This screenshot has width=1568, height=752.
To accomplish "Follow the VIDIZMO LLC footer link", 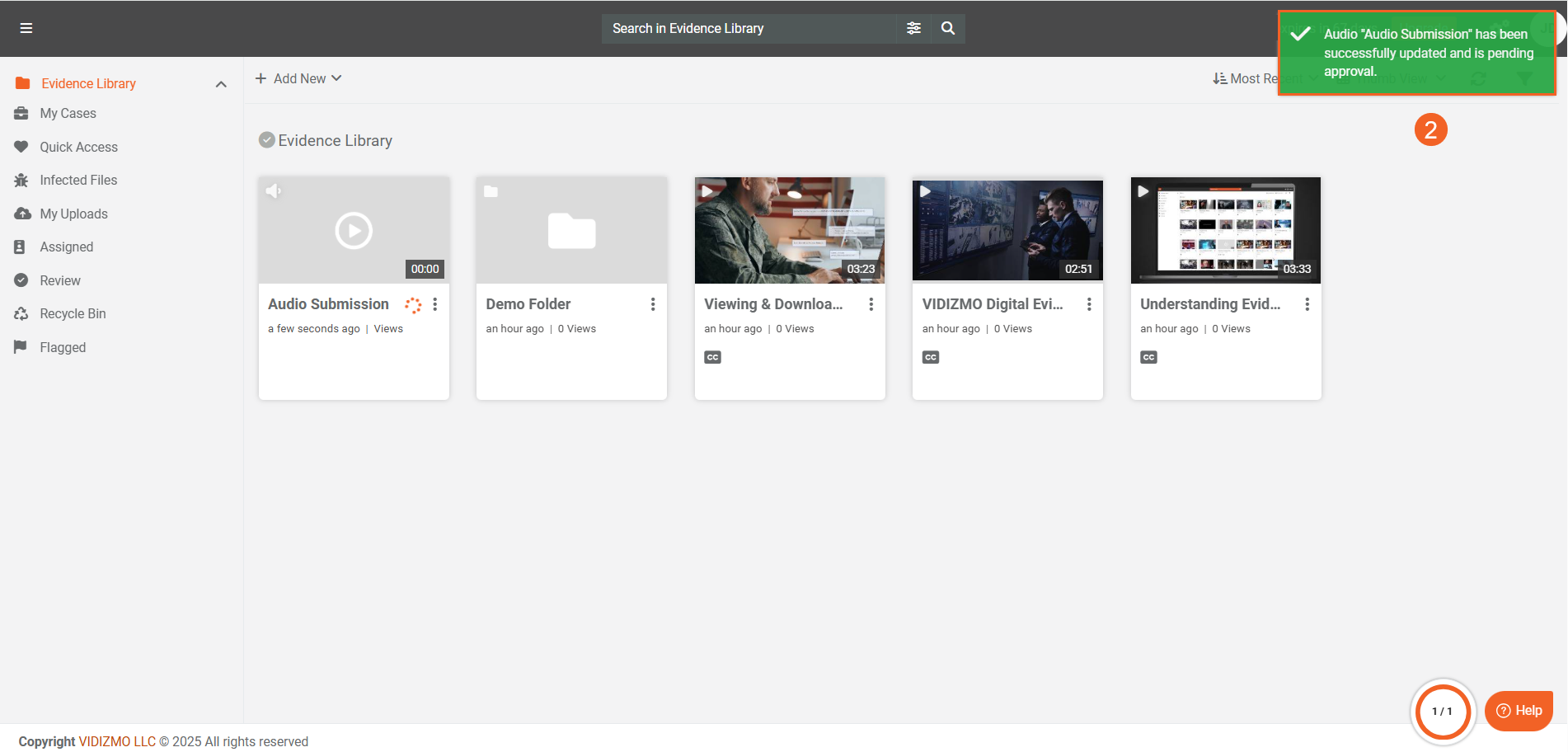I will 117,741.
